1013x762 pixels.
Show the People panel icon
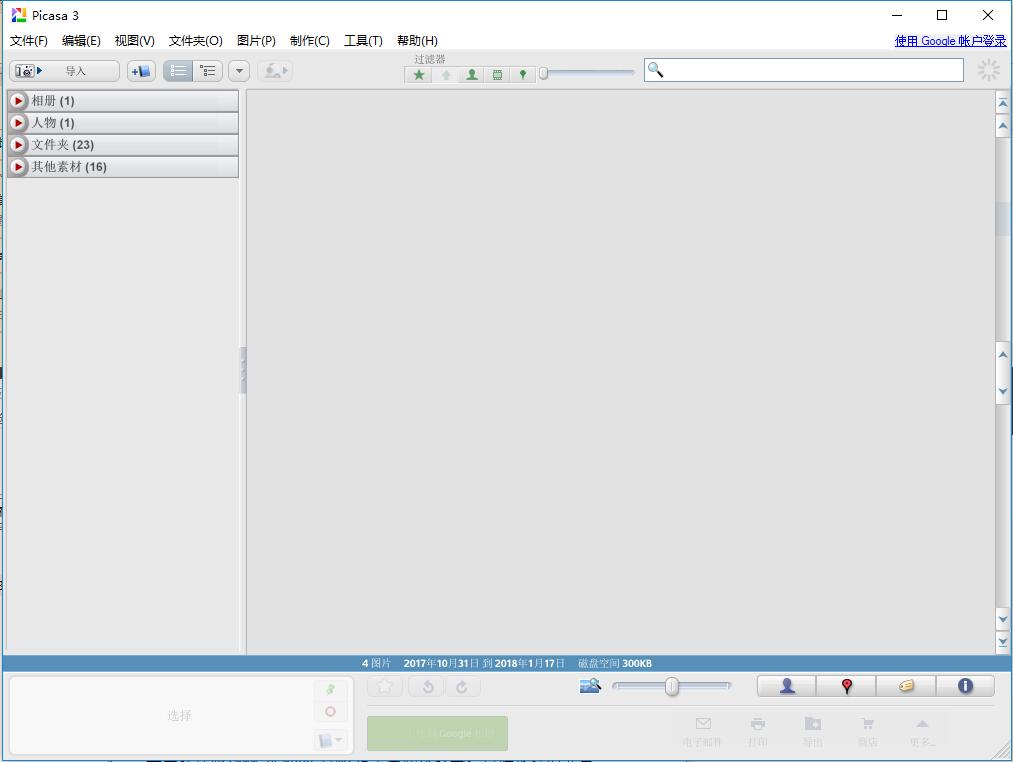click(787, 686)
